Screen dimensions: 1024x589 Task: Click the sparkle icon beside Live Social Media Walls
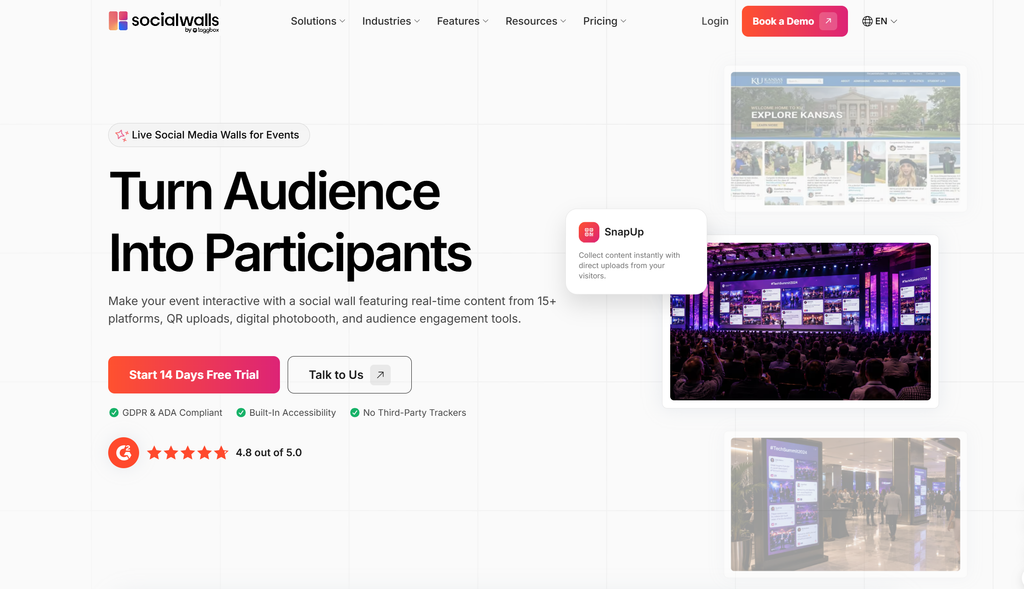tap(121, 135)
